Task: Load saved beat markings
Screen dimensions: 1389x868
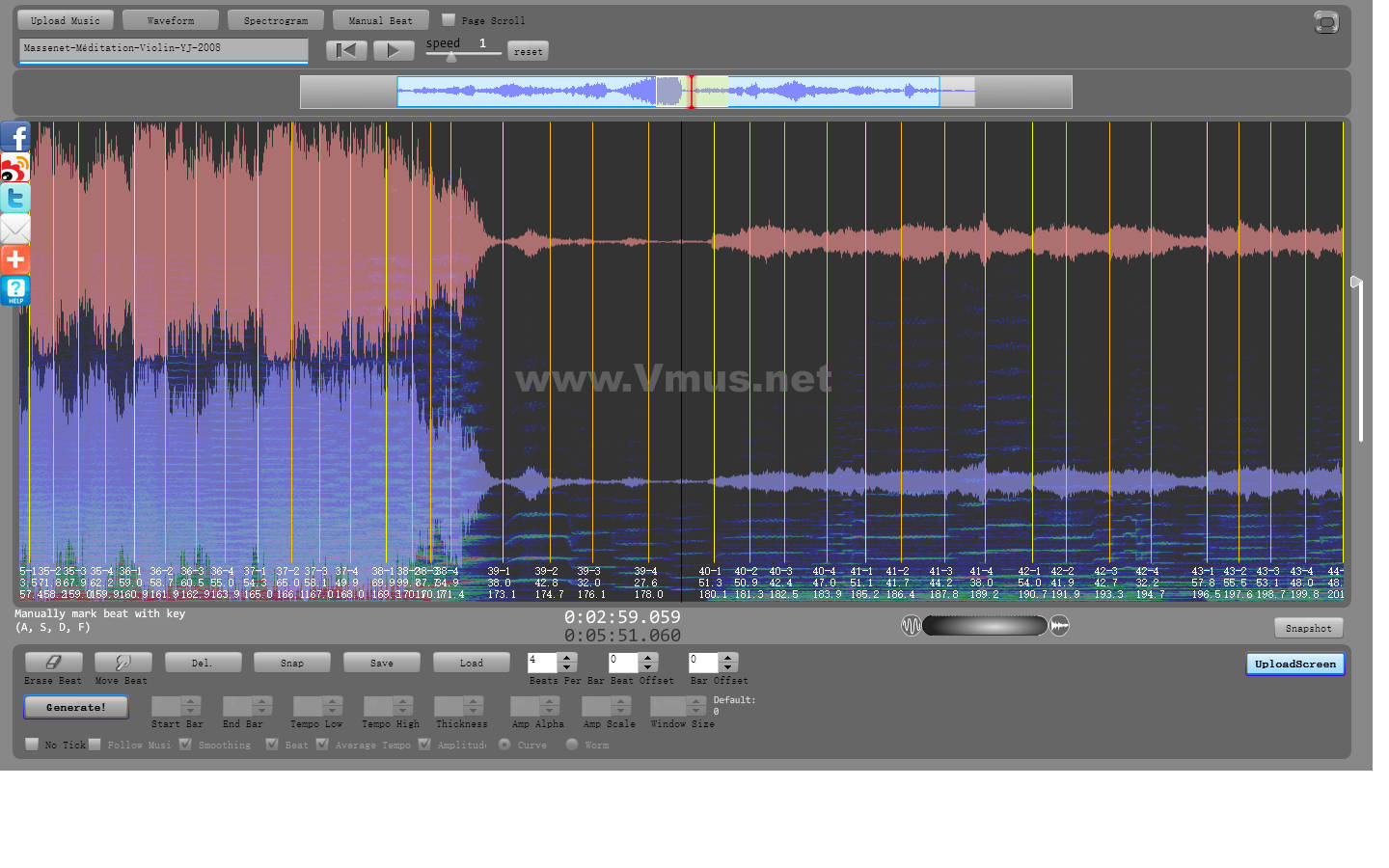Action: click(472, 663)
